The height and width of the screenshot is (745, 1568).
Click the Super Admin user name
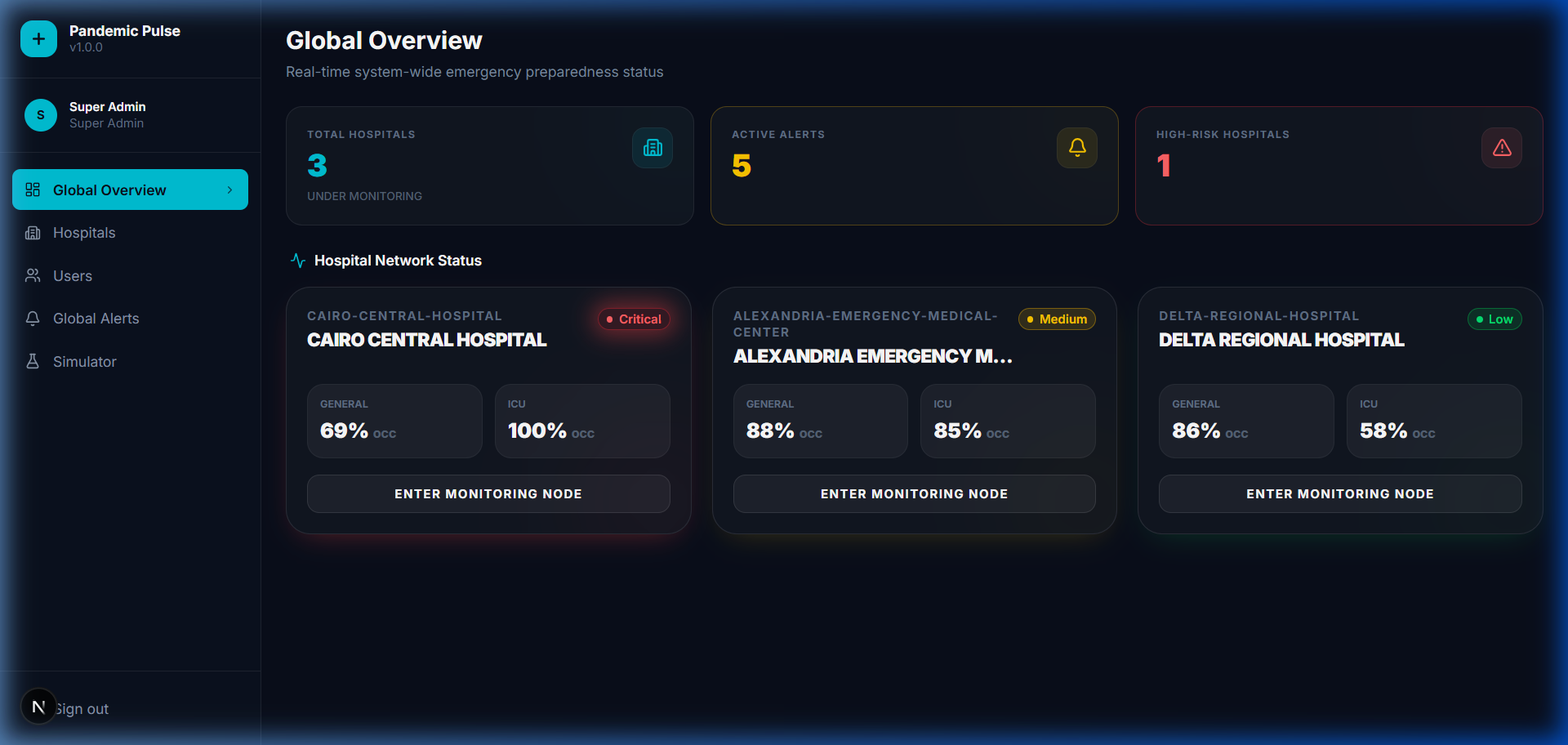(107, 107)
